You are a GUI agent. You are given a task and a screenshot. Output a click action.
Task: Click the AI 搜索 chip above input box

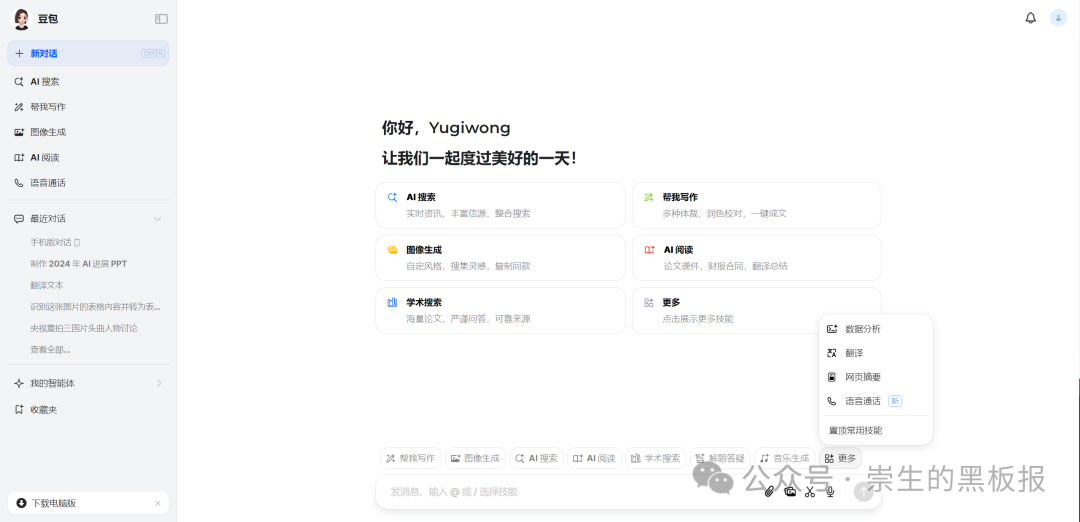click(x=537, y=458)
